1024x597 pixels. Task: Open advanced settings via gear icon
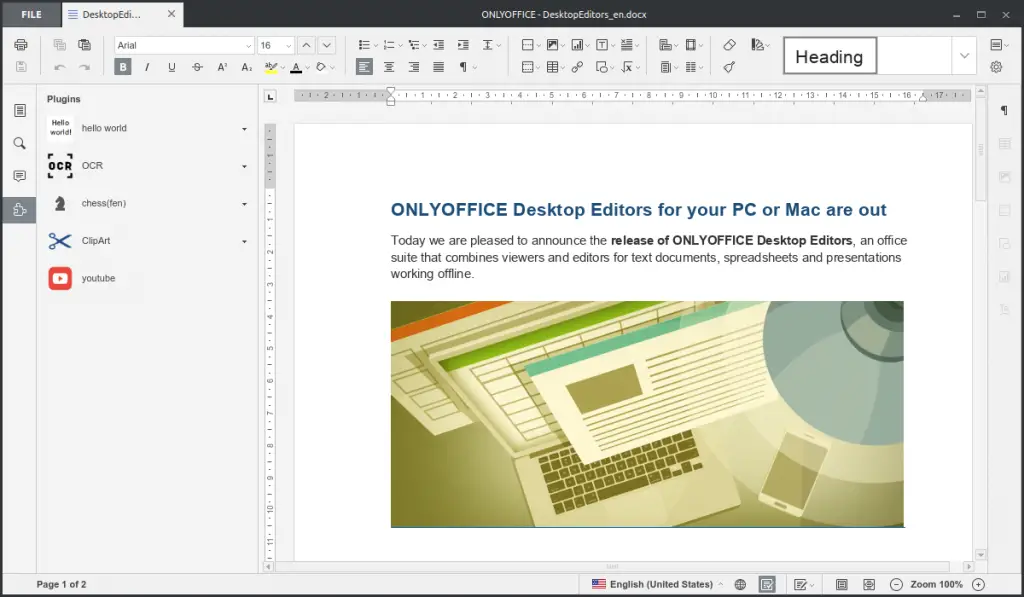click(997, 66)
